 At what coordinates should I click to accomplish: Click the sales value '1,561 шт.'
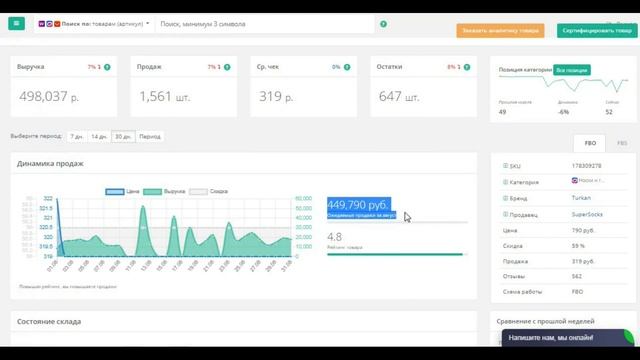[x=164, y=97]
